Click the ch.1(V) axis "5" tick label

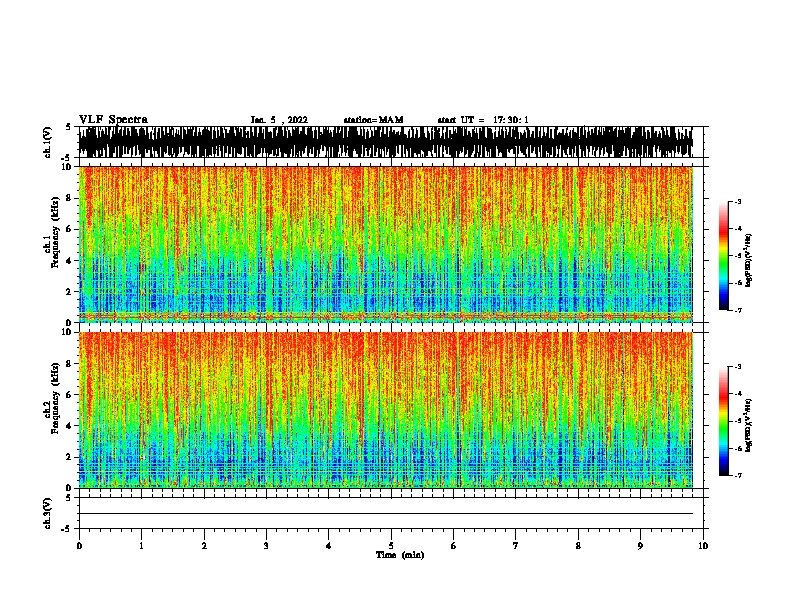click(x=68, y=127)
